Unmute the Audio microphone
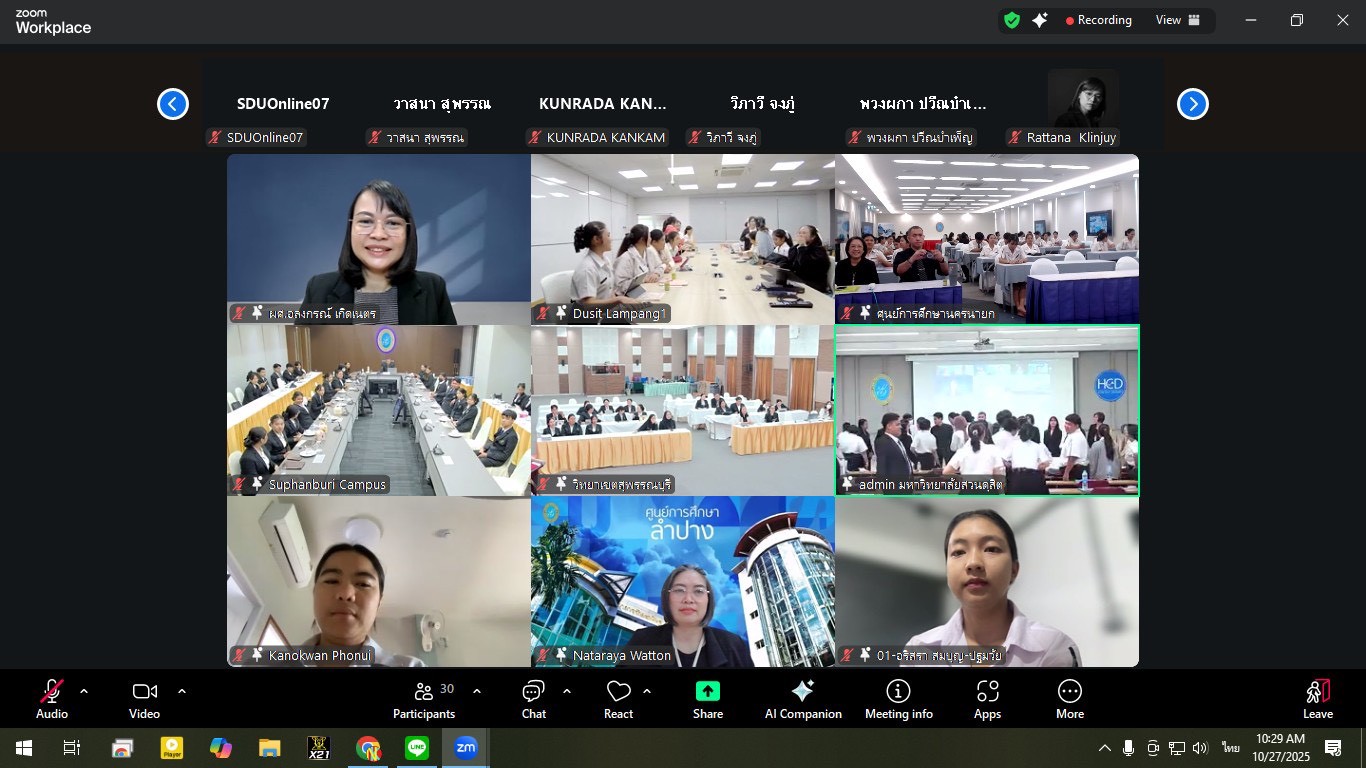This screenshot has width=1366, height=768. (x=52, y=692)
